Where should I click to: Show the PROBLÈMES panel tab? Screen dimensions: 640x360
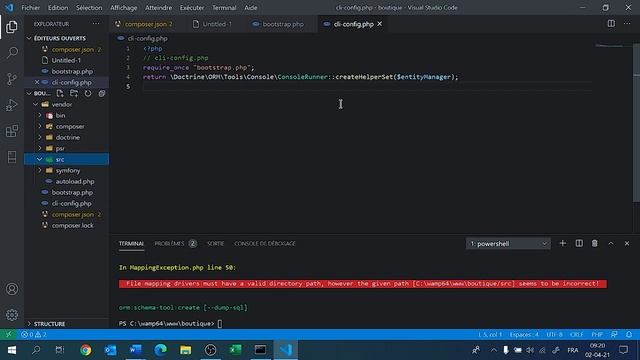(x=175, y=243)
